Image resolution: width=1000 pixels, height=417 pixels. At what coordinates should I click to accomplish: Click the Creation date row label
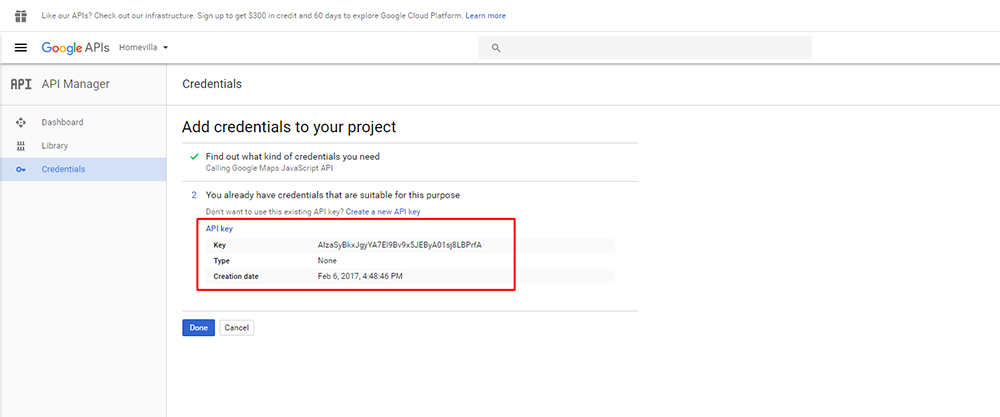point(236,276)
